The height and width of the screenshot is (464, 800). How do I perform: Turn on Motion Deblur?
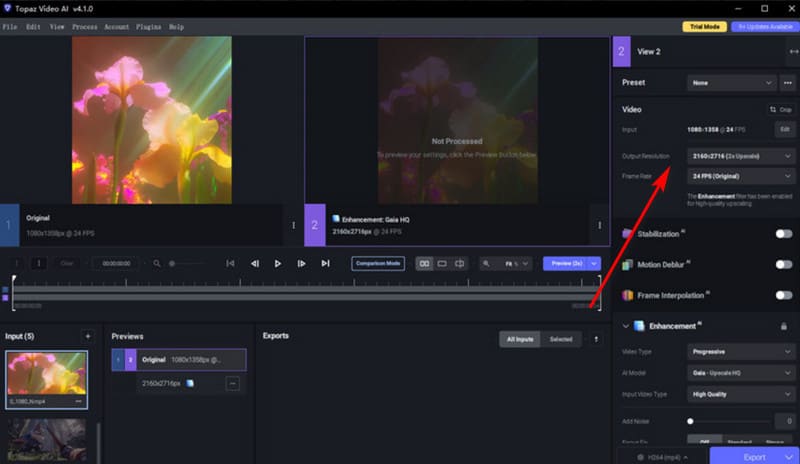tap(783, 265)
